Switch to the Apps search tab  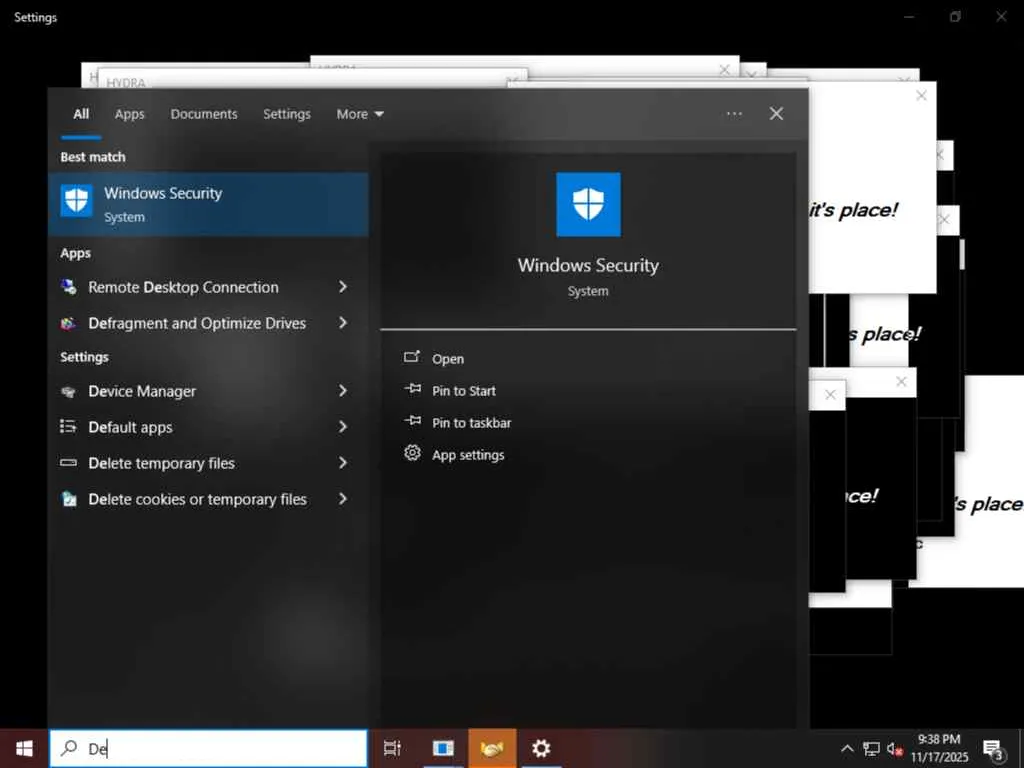pyautogui.click(x=129, y=114)
